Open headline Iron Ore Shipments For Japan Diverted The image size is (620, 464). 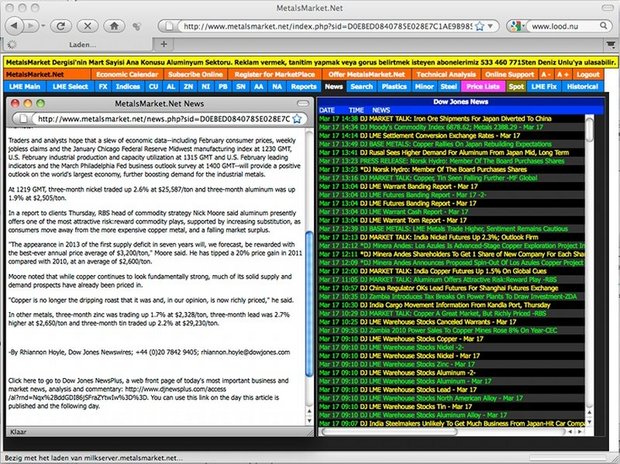456,119
